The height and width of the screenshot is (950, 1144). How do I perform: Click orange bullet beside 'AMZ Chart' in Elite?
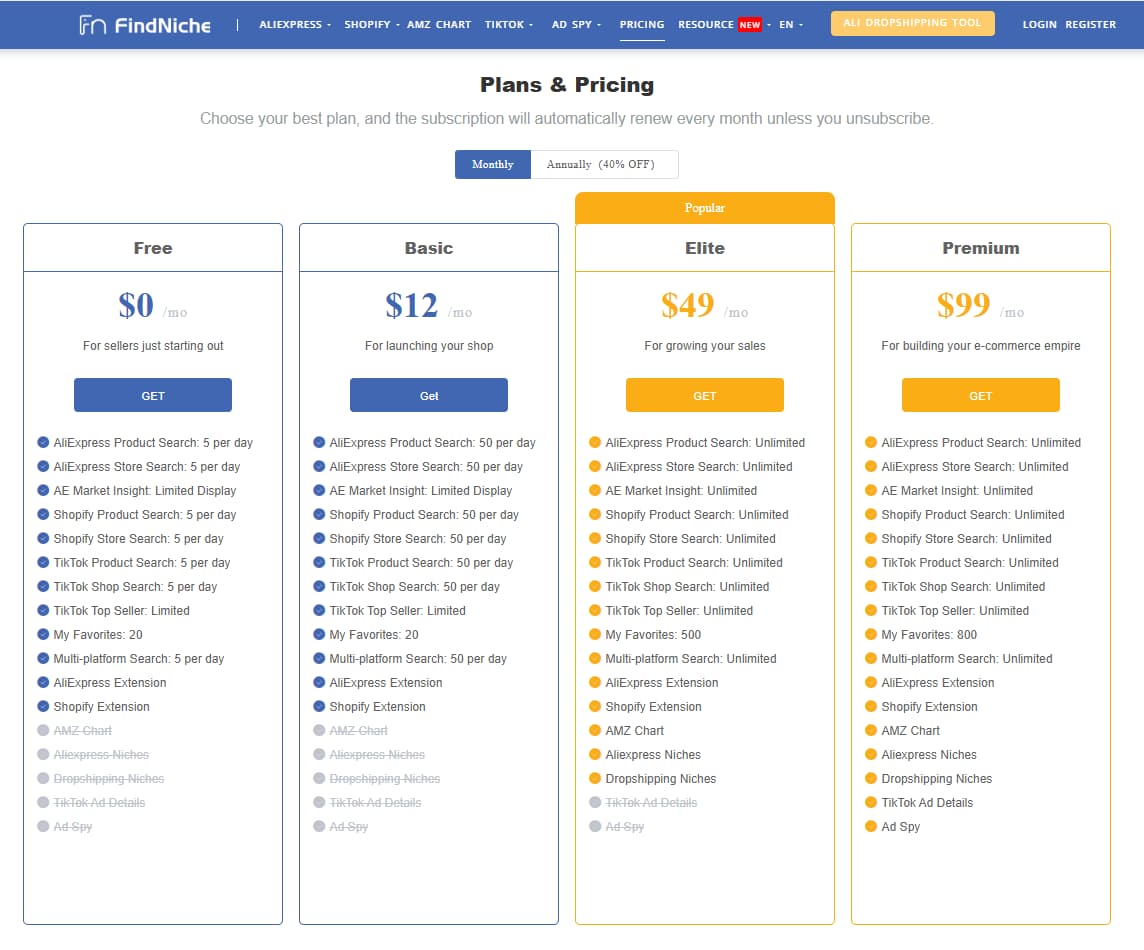click(595, 730)
